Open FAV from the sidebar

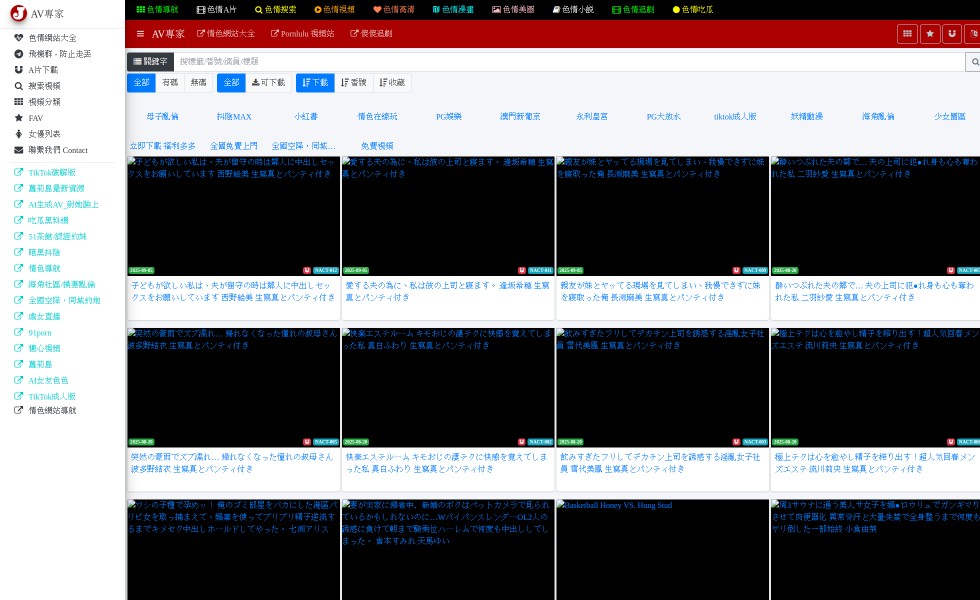pyautogui.click(x=35, y=118)
